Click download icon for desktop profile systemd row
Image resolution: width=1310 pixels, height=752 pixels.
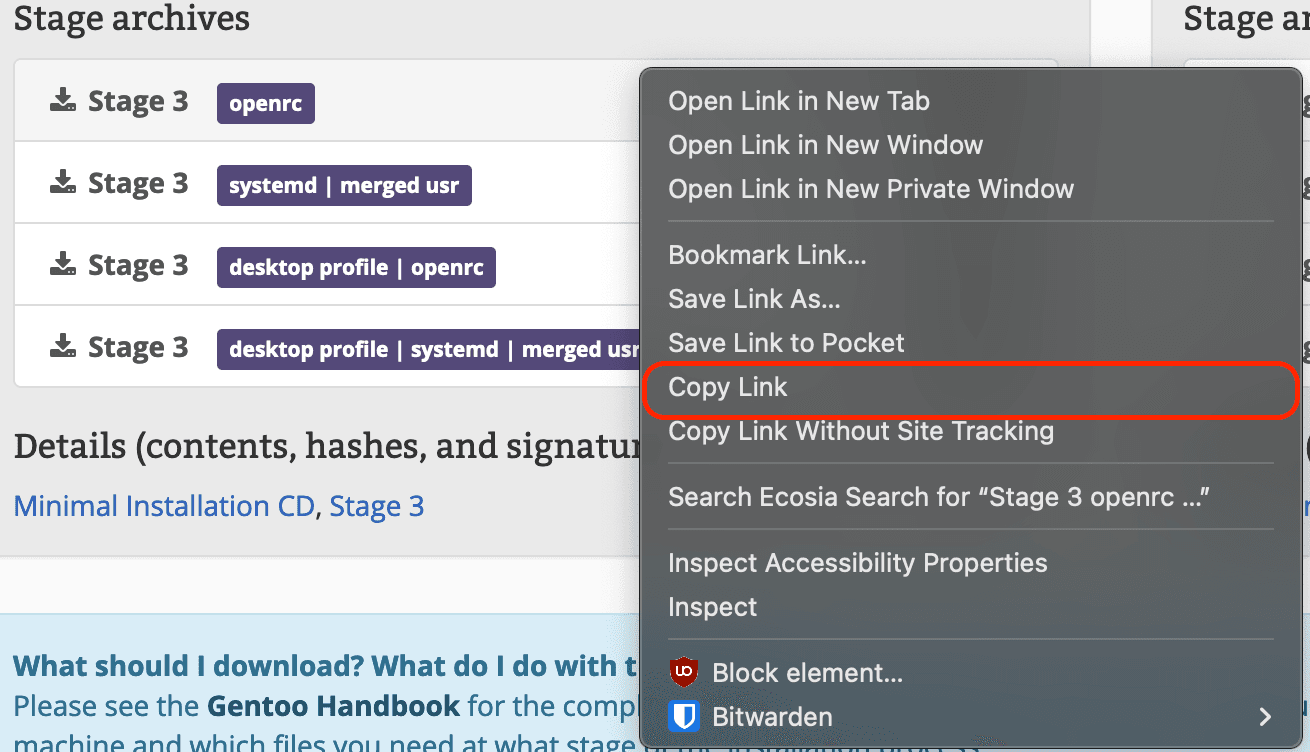[x=63, y=346]
